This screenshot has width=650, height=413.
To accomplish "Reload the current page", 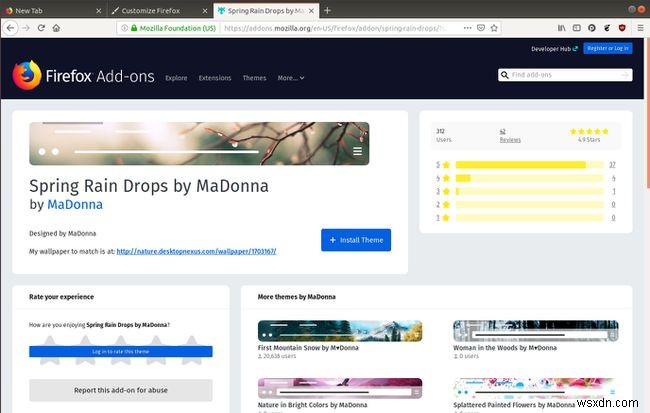I will coord(41,28).
